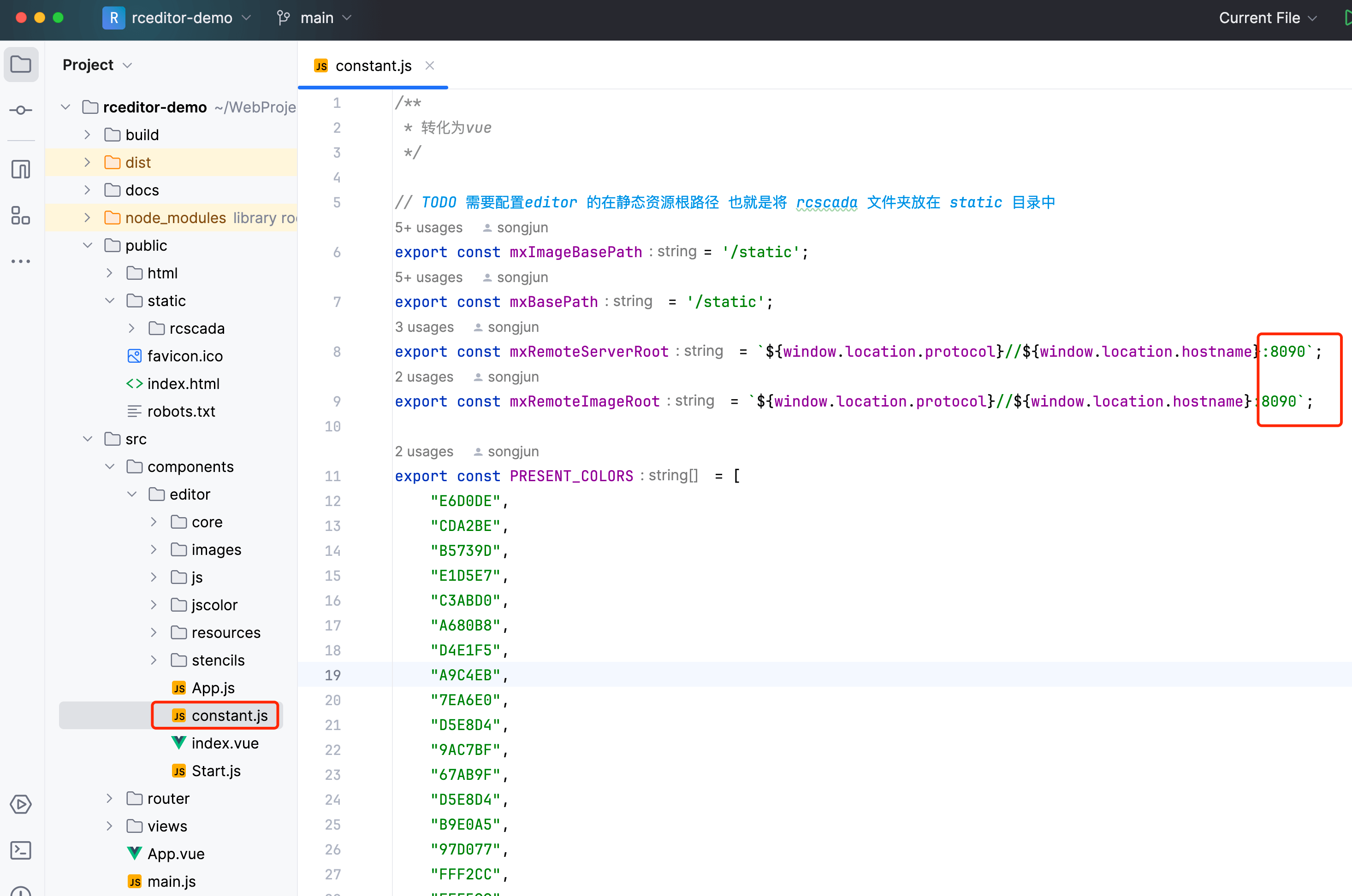This screenshot has height=896, width=1352.
Task: Collapse the public folder
Action: pyautogui.click(x=88, y=246)
